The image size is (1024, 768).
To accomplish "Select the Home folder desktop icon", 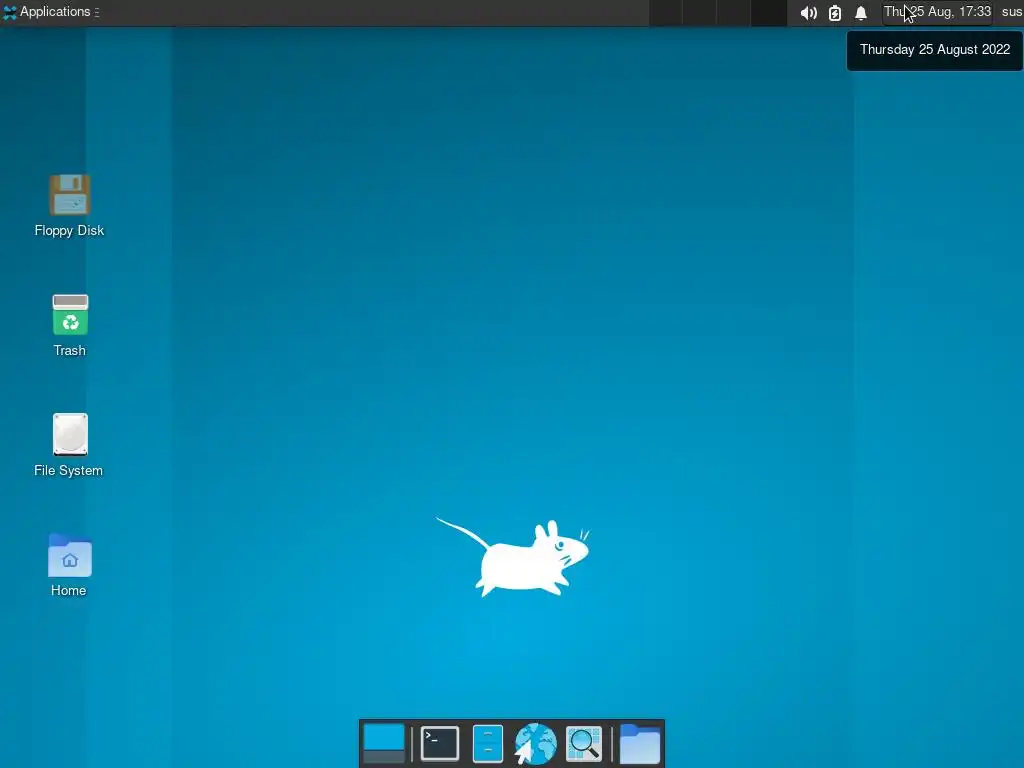I will (x=69, y=566).
